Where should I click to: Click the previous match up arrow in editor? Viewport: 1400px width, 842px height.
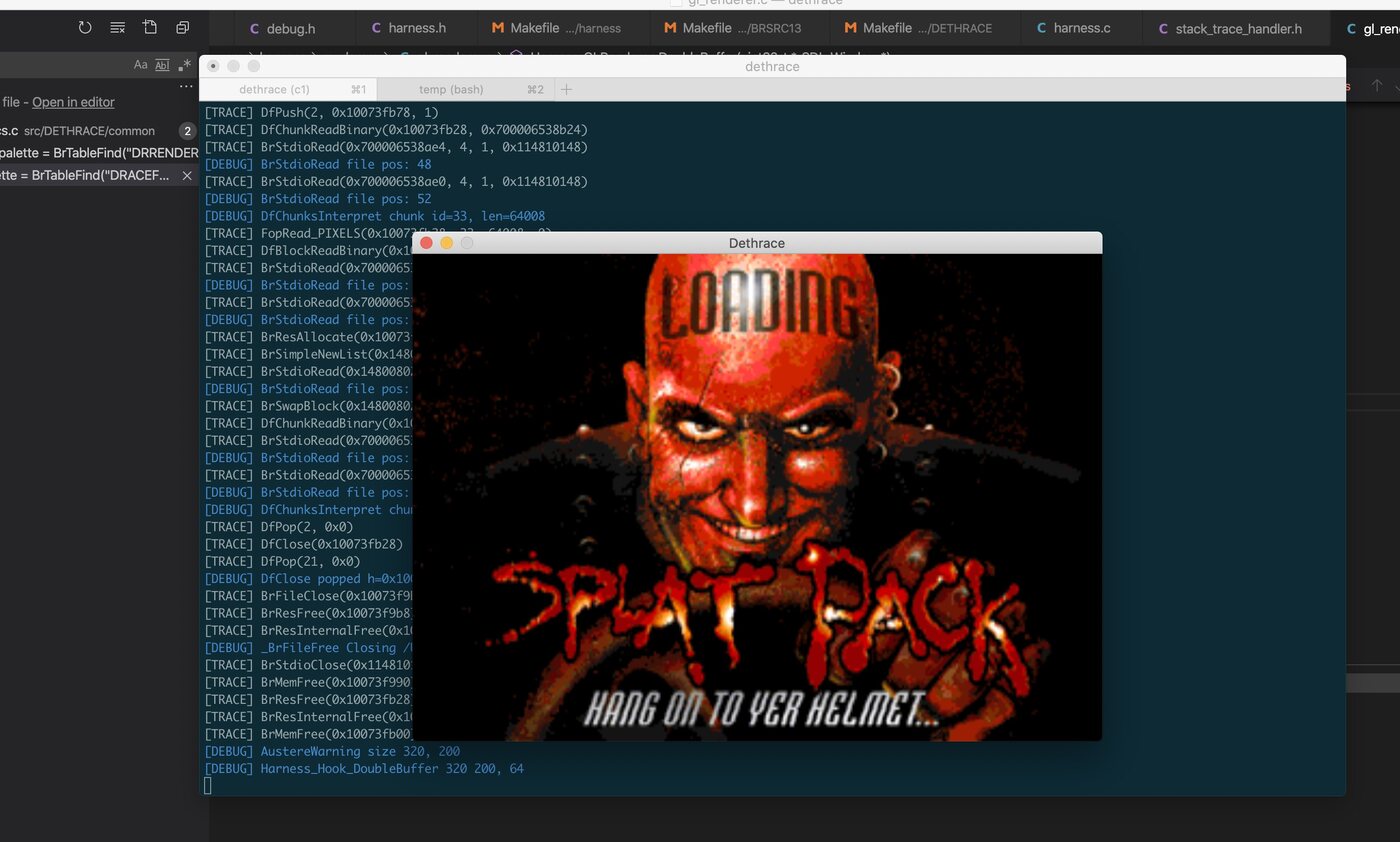click(x=1377, y=86)
